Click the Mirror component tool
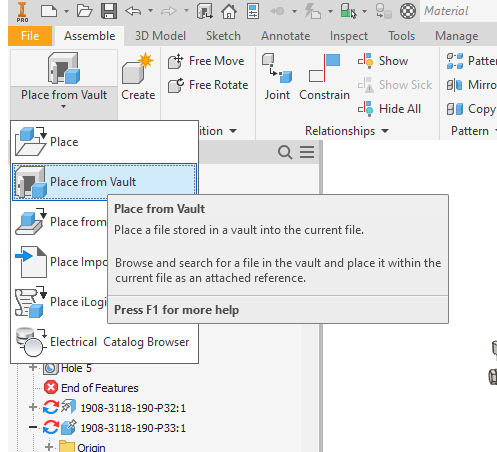Image resolution: width=497 pixels, height=452 pixels. click(471, 85)
